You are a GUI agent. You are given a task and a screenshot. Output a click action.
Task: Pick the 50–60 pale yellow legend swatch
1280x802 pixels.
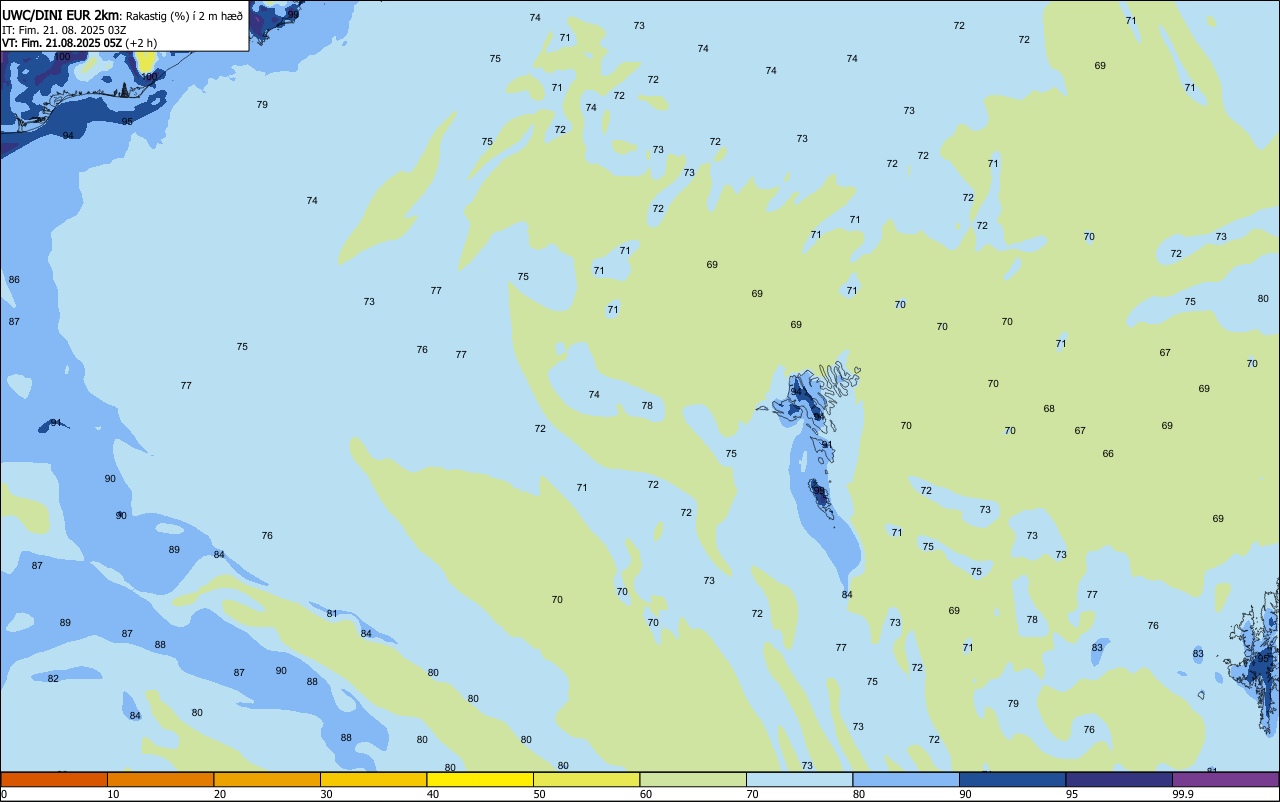click(x=586, y=779)
